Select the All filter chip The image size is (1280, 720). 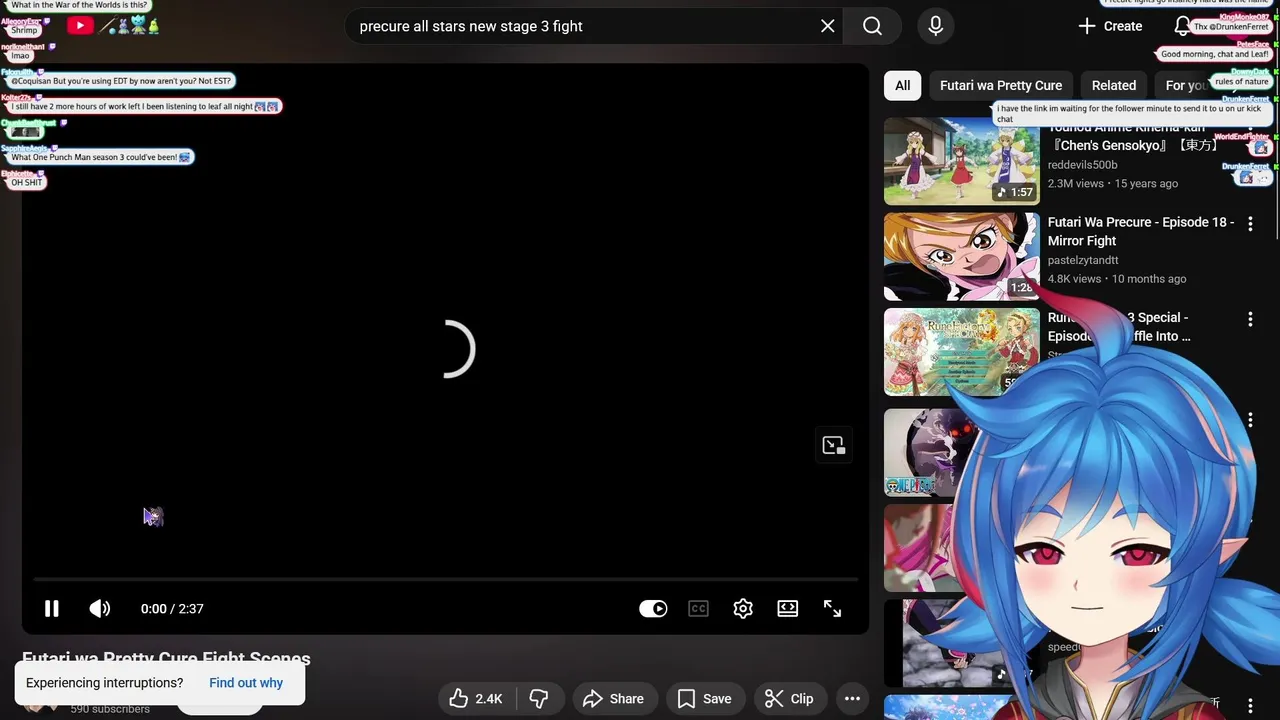[903, 85]
